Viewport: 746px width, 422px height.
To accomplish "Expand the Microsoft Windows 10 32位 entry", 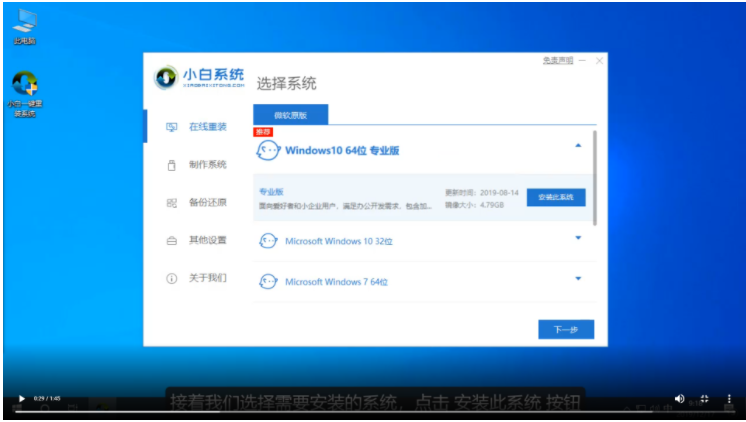I will pyautogui.click(x=578, y=237).
